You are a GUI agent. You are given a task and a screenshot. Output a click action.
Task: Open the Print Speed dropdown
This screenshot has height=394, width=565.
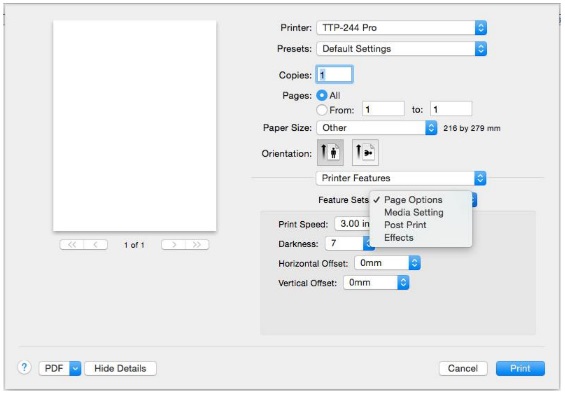coord(352,224)
